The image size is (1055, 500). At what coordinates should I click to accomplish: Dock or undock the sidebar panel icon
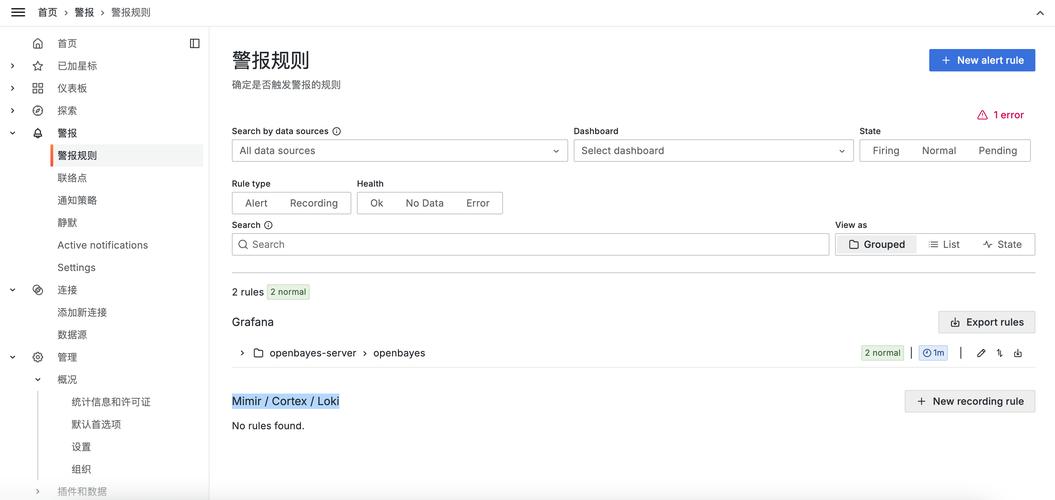point(194,44)
